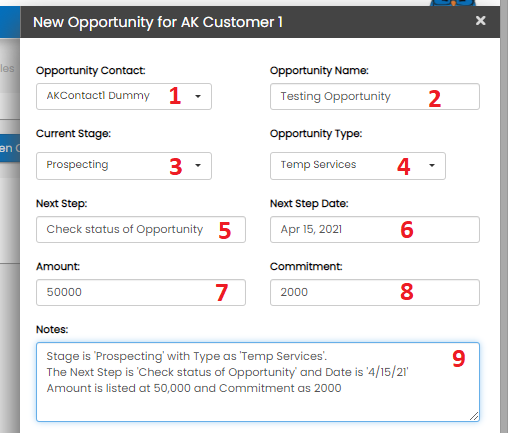Viewport: 508px width, 436px height.
Task: Click the blue tab behind the dialog
Action: click(10, 148)
